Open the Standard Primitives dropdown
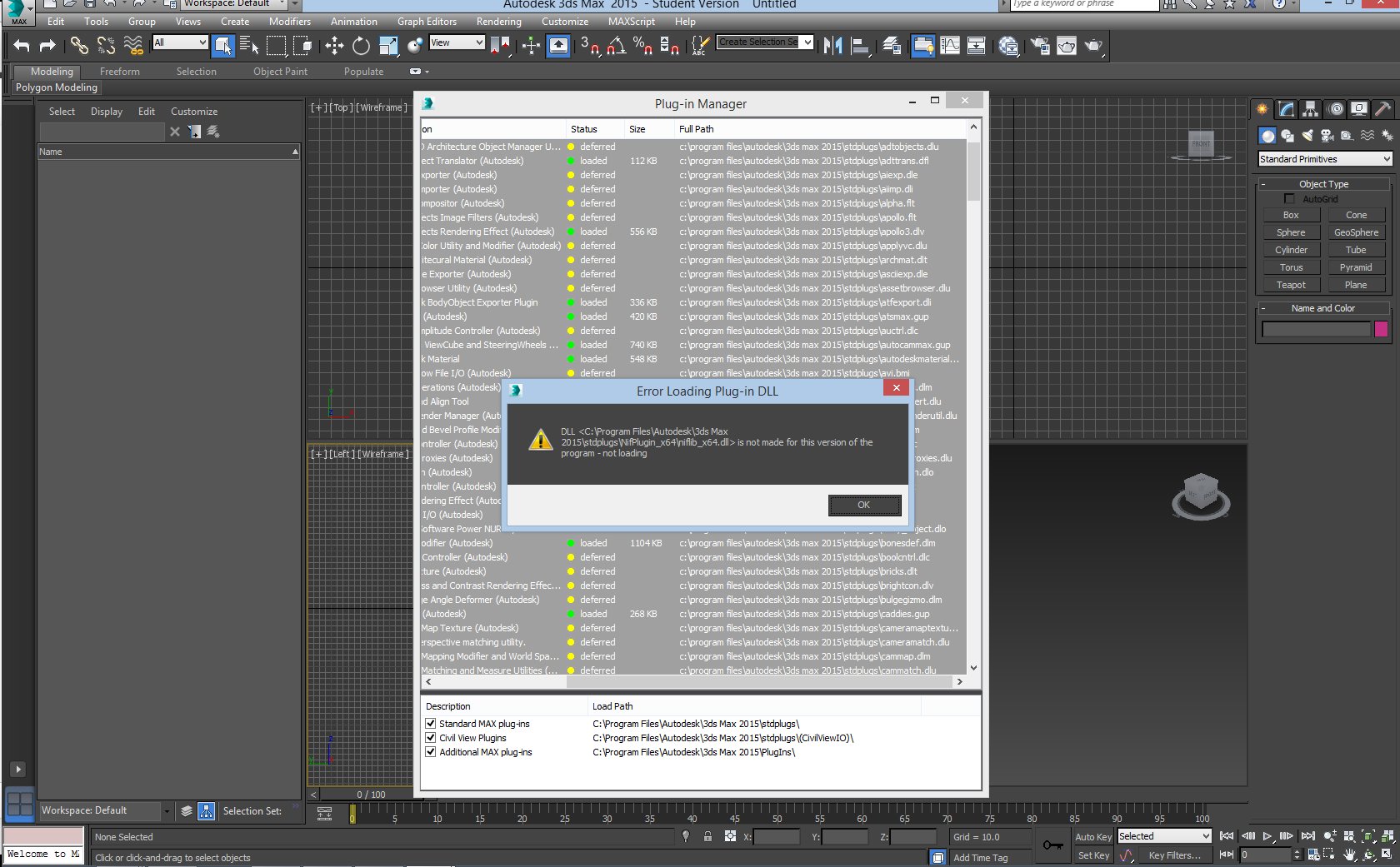Image resolution: width=1400 pixels, height=867 pixels. [1325, 159]
